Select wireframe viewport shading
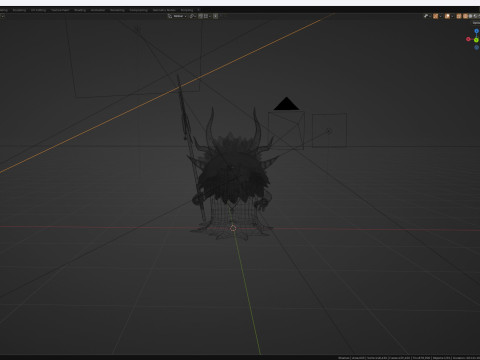Image resolution: width=480 pixels, height=360 pixels. [465, 16]
